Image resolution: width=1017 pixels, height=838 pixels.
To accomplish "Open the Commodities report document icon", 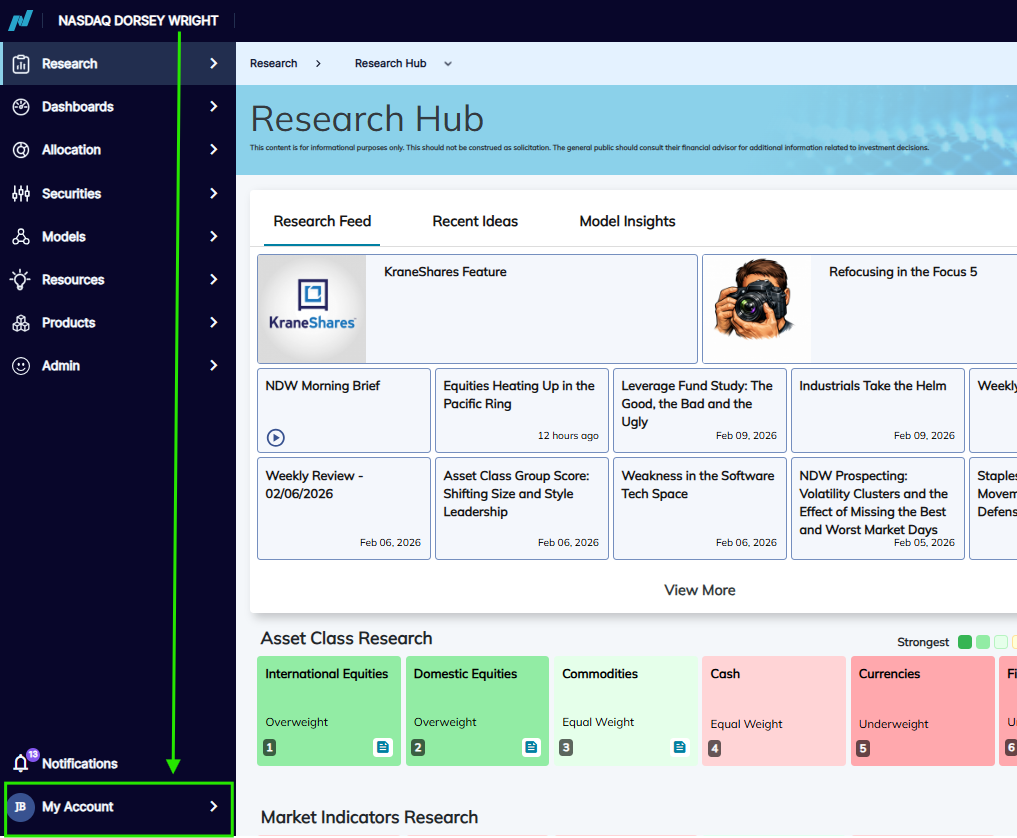I will pos(679,747).
